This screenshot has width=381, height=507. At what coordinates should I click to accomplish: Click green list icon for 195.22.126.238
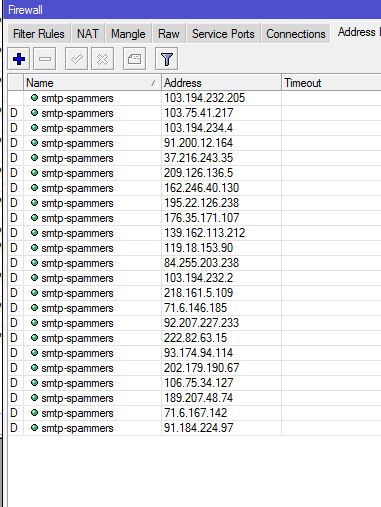34,203
